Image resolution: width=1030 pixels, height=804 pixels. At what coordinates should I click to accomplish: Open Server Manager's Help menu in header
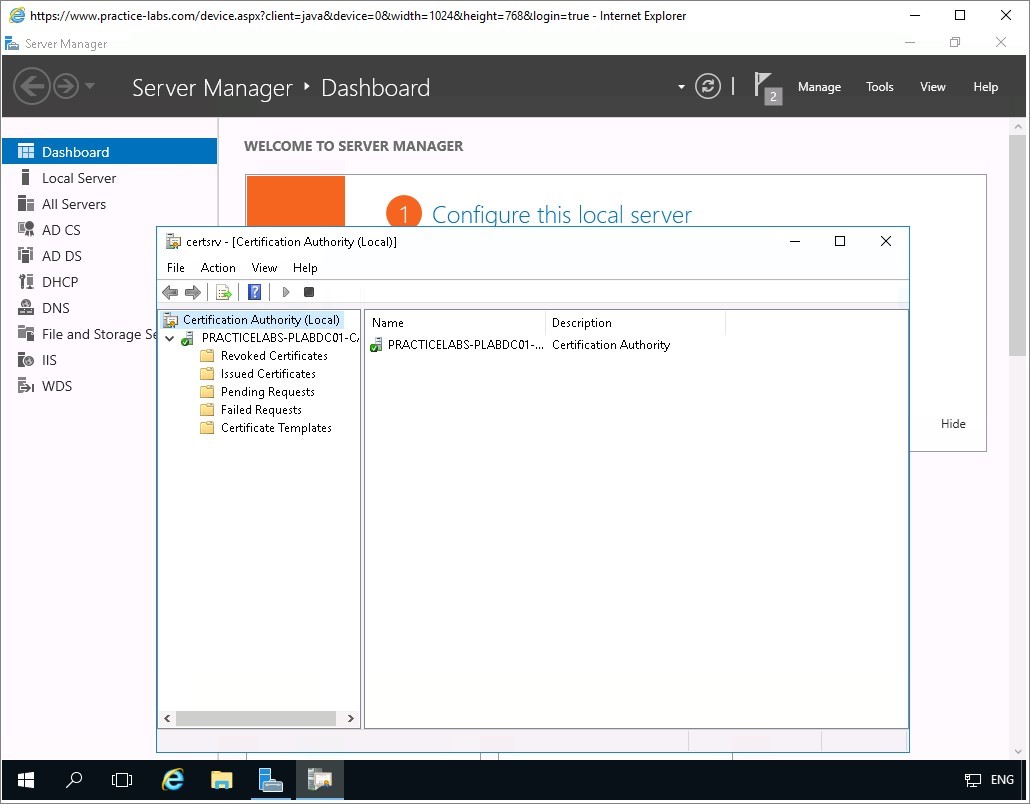985,87
